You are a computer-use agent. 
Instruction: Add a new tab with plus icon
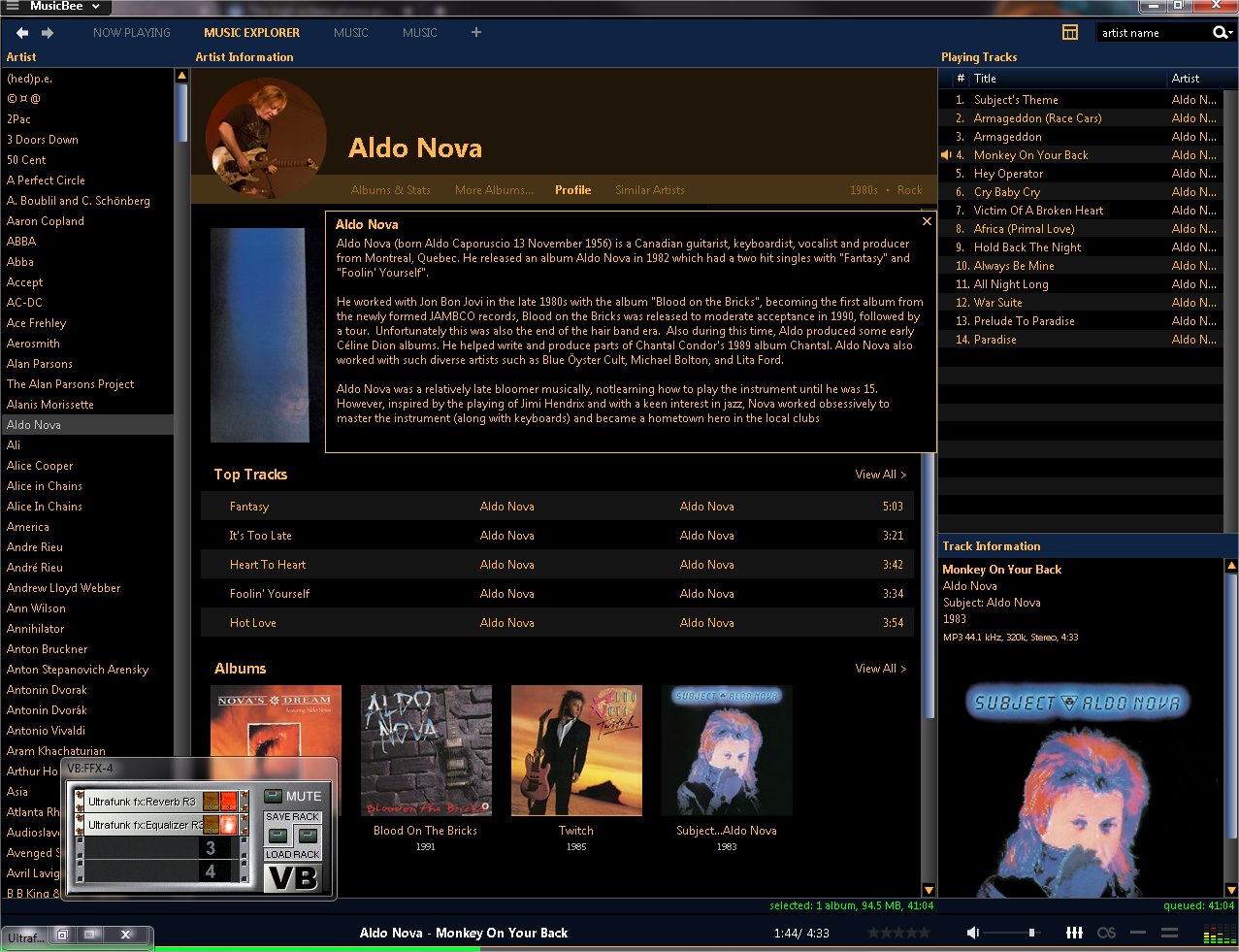475,32
